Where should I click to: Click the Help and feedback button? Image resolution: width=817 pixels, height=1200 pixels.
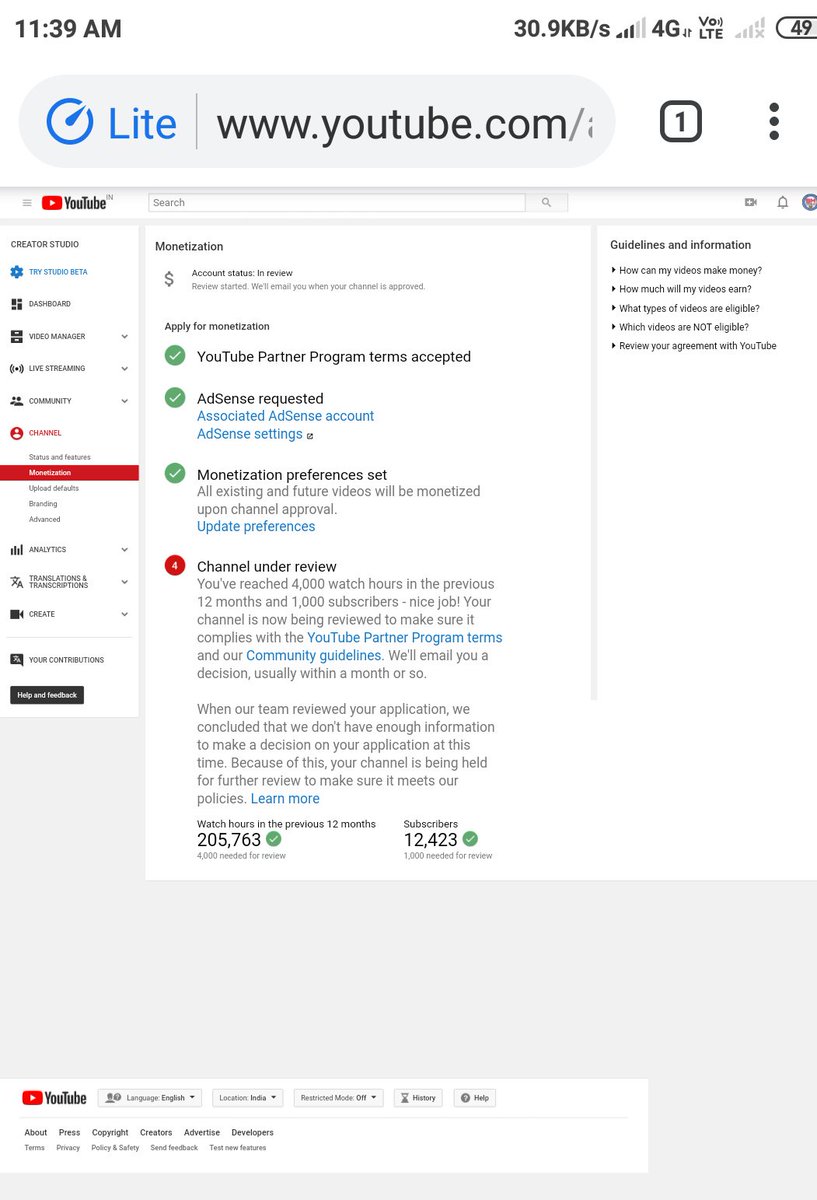click(47, 695)
